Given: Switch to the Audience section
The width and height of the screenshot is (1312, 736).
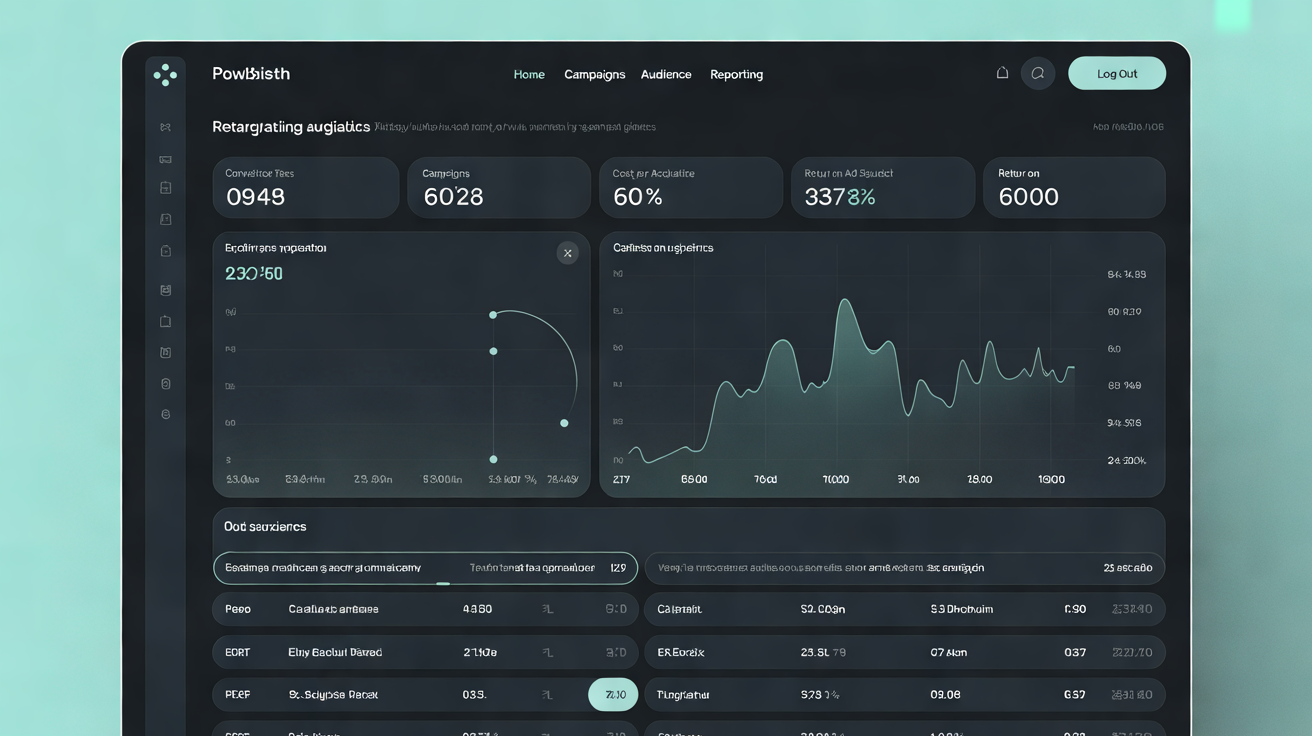Looking at the screenshot, I should (666, 74).
